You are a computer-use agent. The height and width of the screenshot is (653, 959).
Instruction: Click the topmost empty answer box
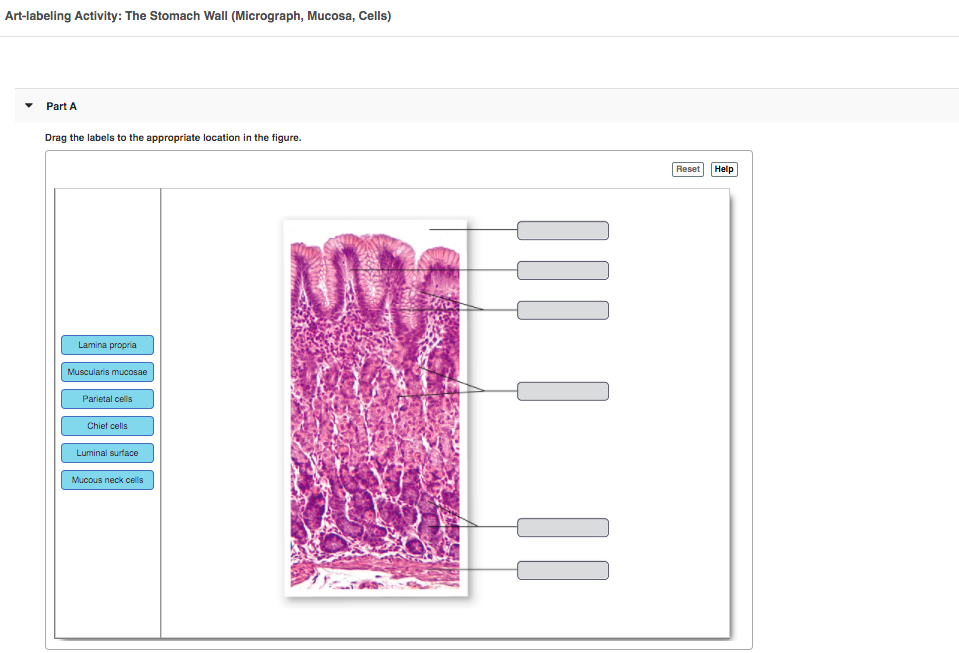563,231
